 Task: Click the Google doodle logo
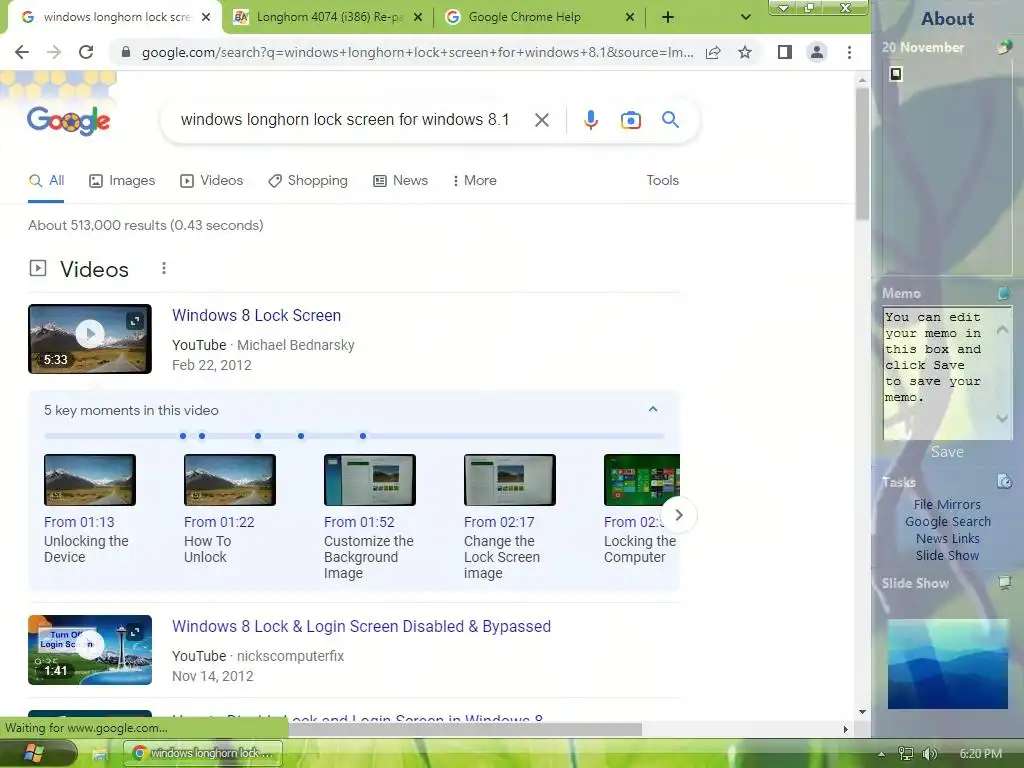tap(69, 120)
